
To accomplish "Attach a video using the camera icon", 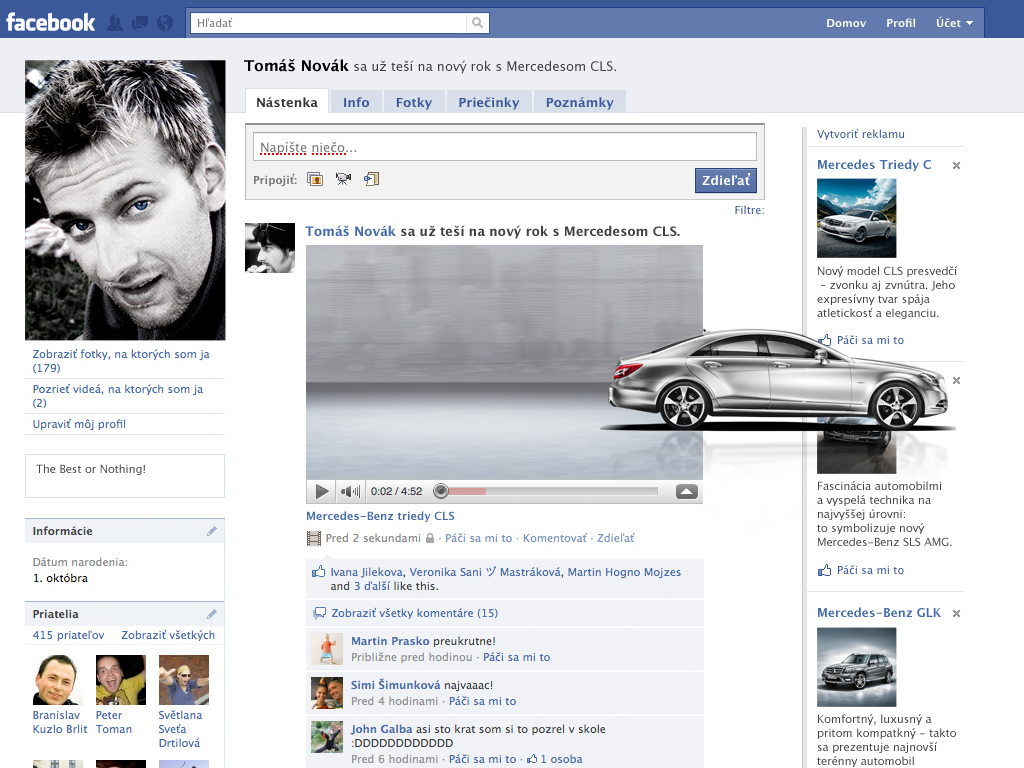I will coord(344,178).
